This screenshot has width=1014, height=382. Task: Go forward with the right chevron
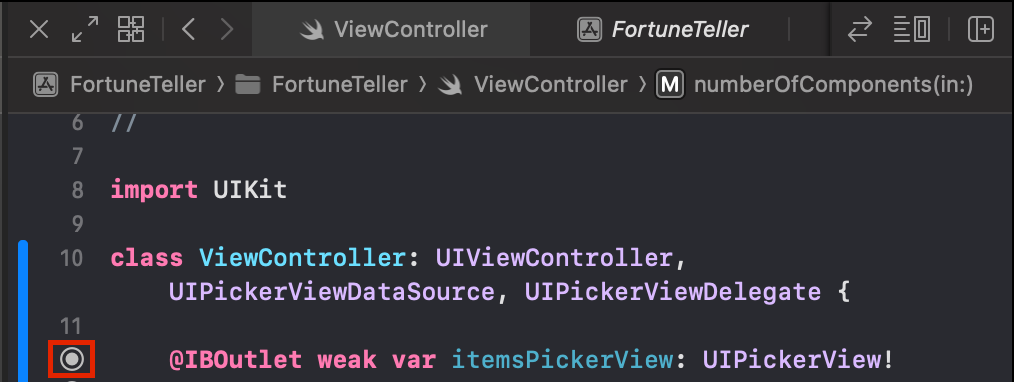click(x=227, y=30)
